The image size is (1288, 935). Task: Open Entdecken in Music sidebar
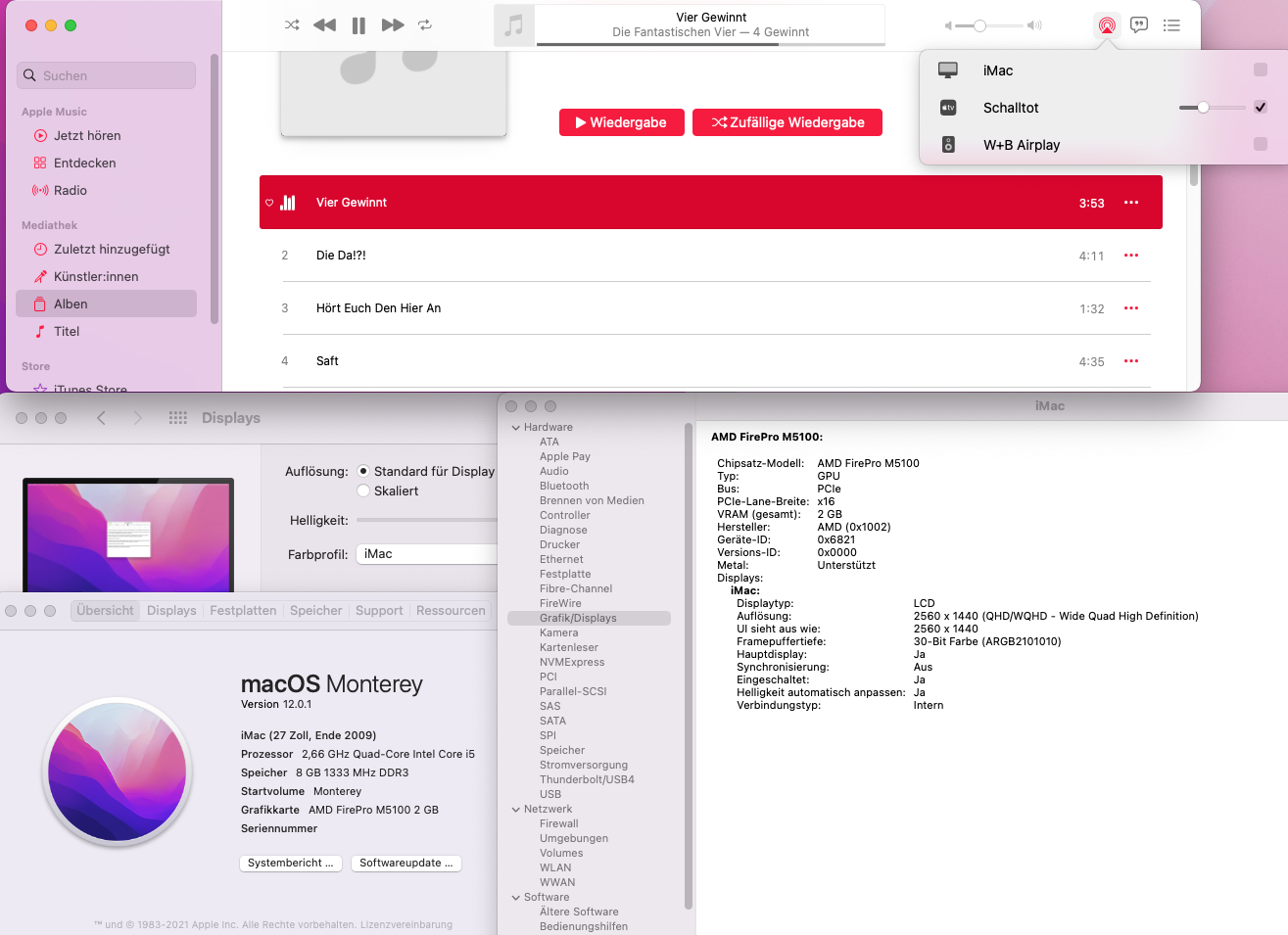point(84,164)
